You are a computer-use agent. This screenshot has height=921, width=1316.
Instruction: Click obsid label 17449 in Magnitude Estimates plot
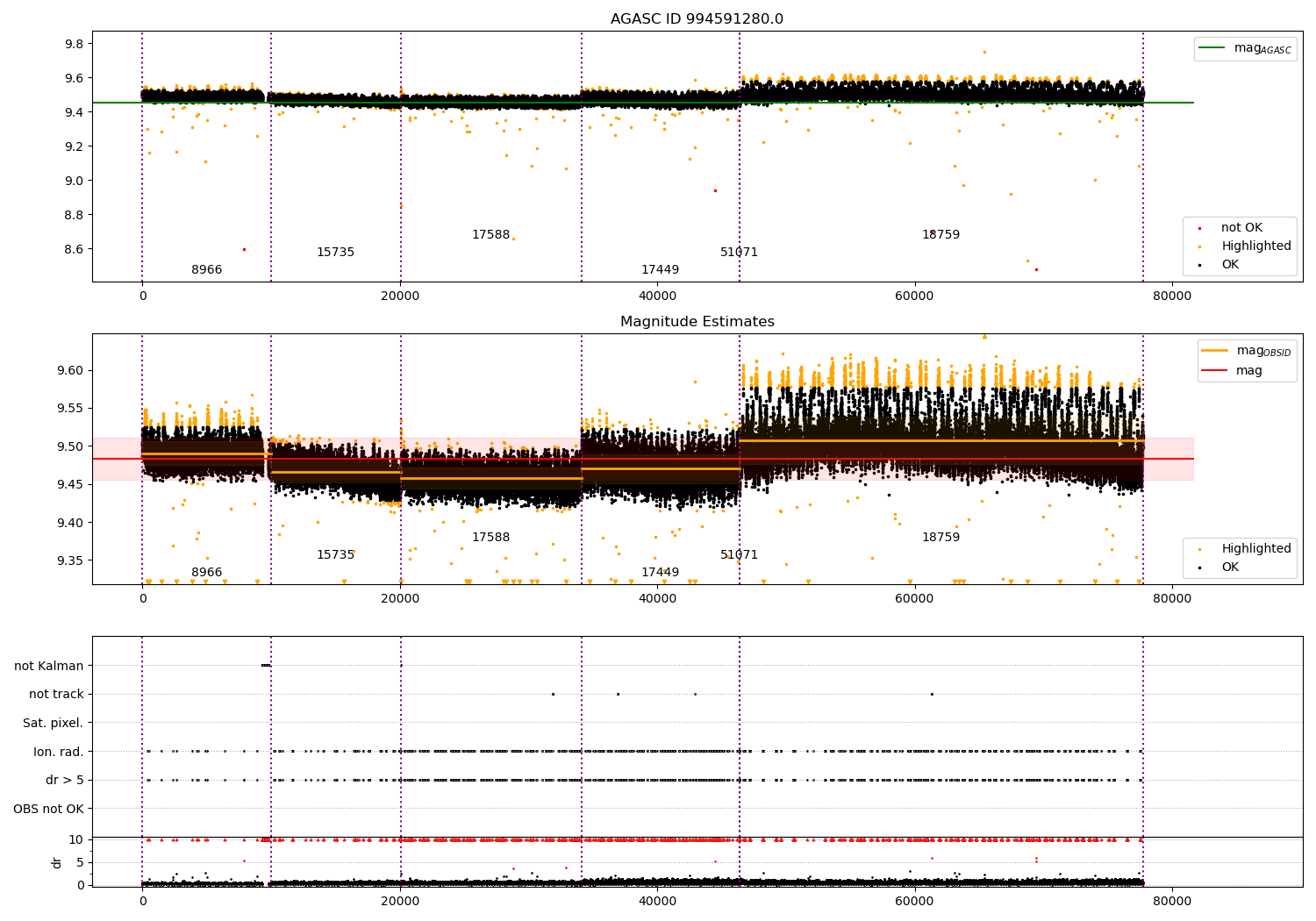pyautogui.click(x=661, y=573)
